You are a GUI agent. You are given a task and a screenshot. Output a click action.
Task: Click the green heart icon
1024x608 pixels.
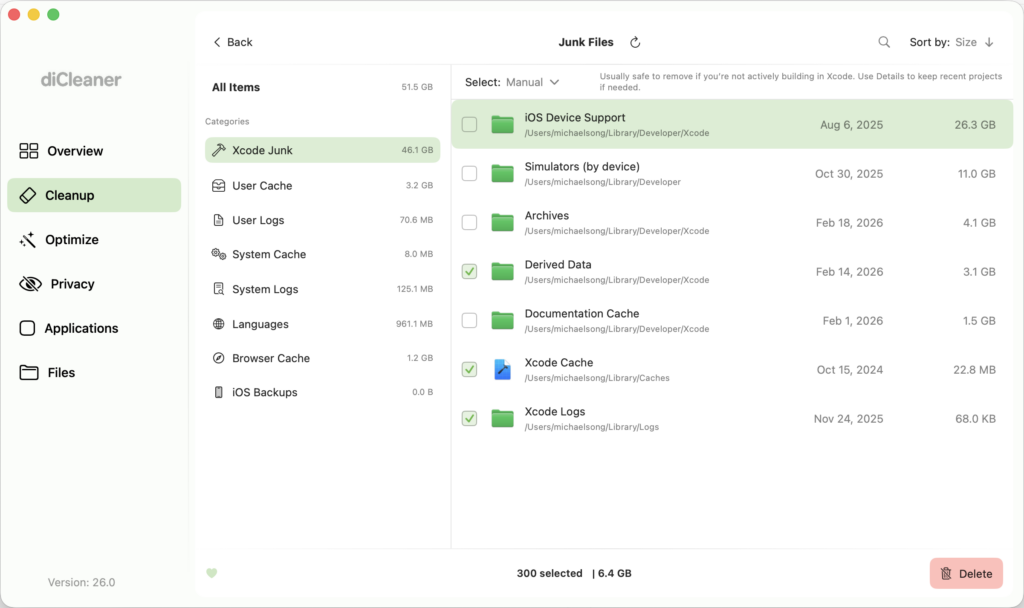[211, 573]
